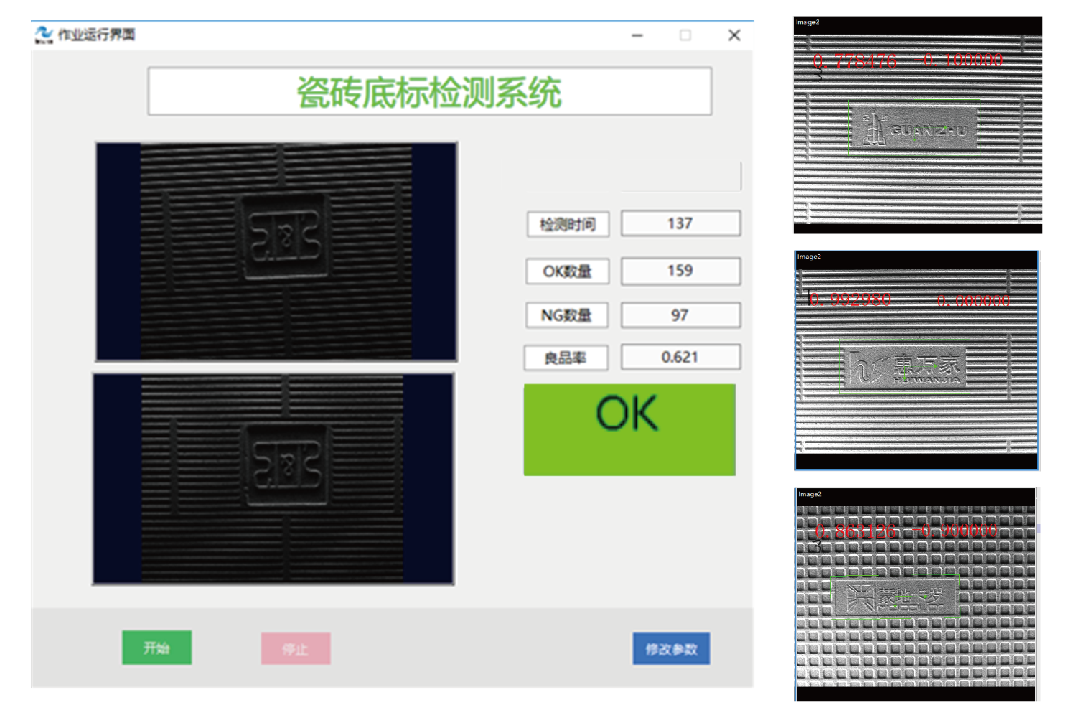Click the OK数量 label

coord(567,271)
